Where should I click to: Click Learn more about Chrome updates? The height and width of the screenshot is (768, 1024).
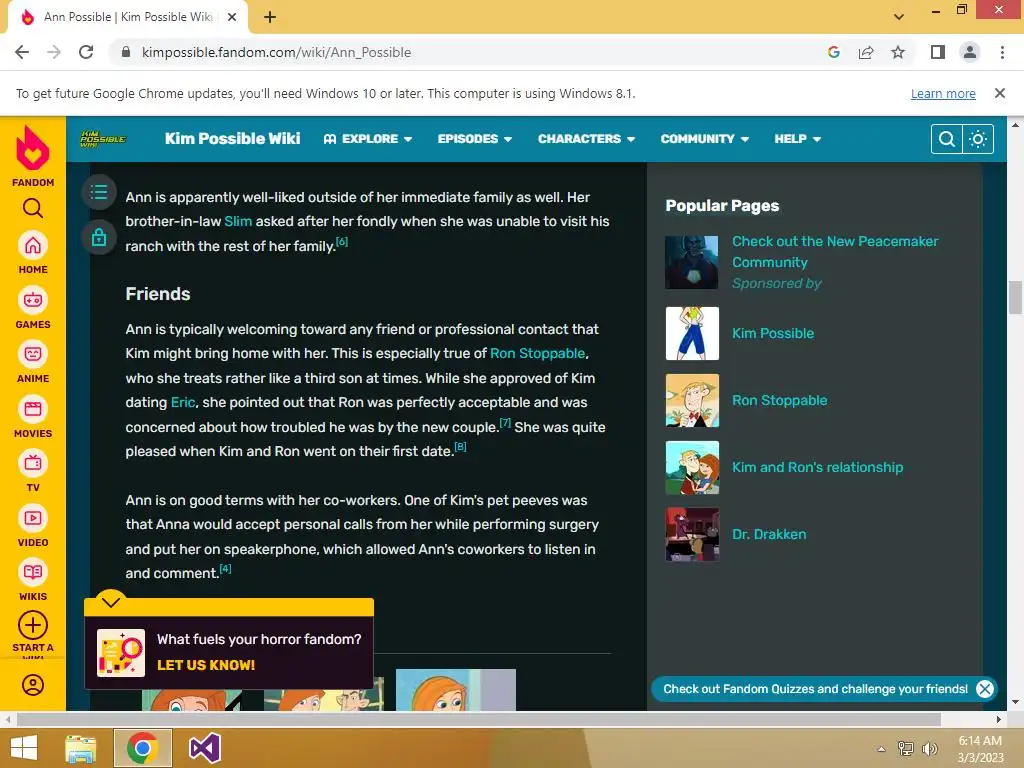(942, 93)
